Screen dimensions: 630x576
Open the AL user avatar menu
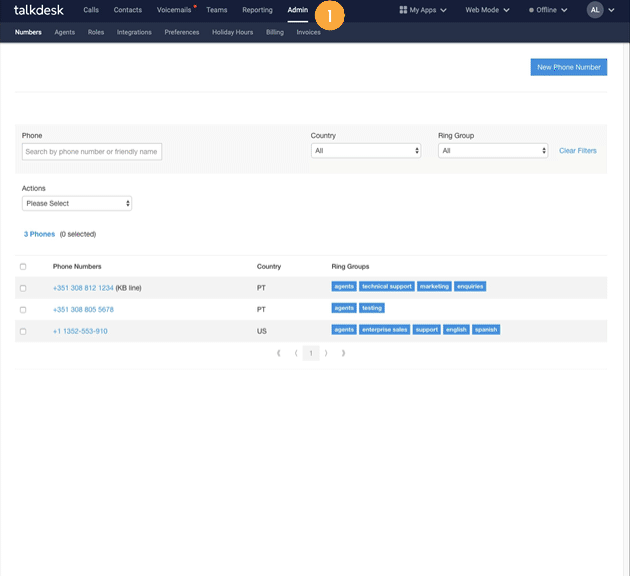[x=595, y=10]
